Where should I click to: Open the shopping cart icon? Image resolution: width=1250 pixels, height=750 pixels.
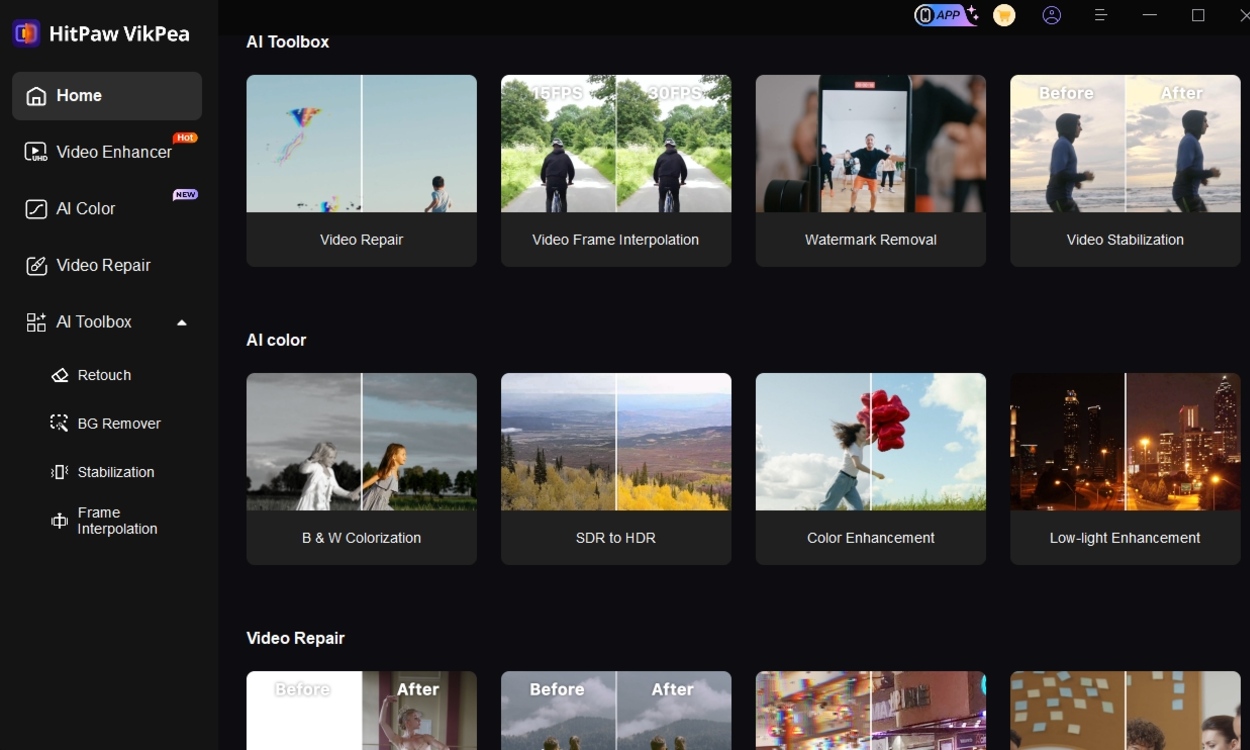click(1004, 15)
